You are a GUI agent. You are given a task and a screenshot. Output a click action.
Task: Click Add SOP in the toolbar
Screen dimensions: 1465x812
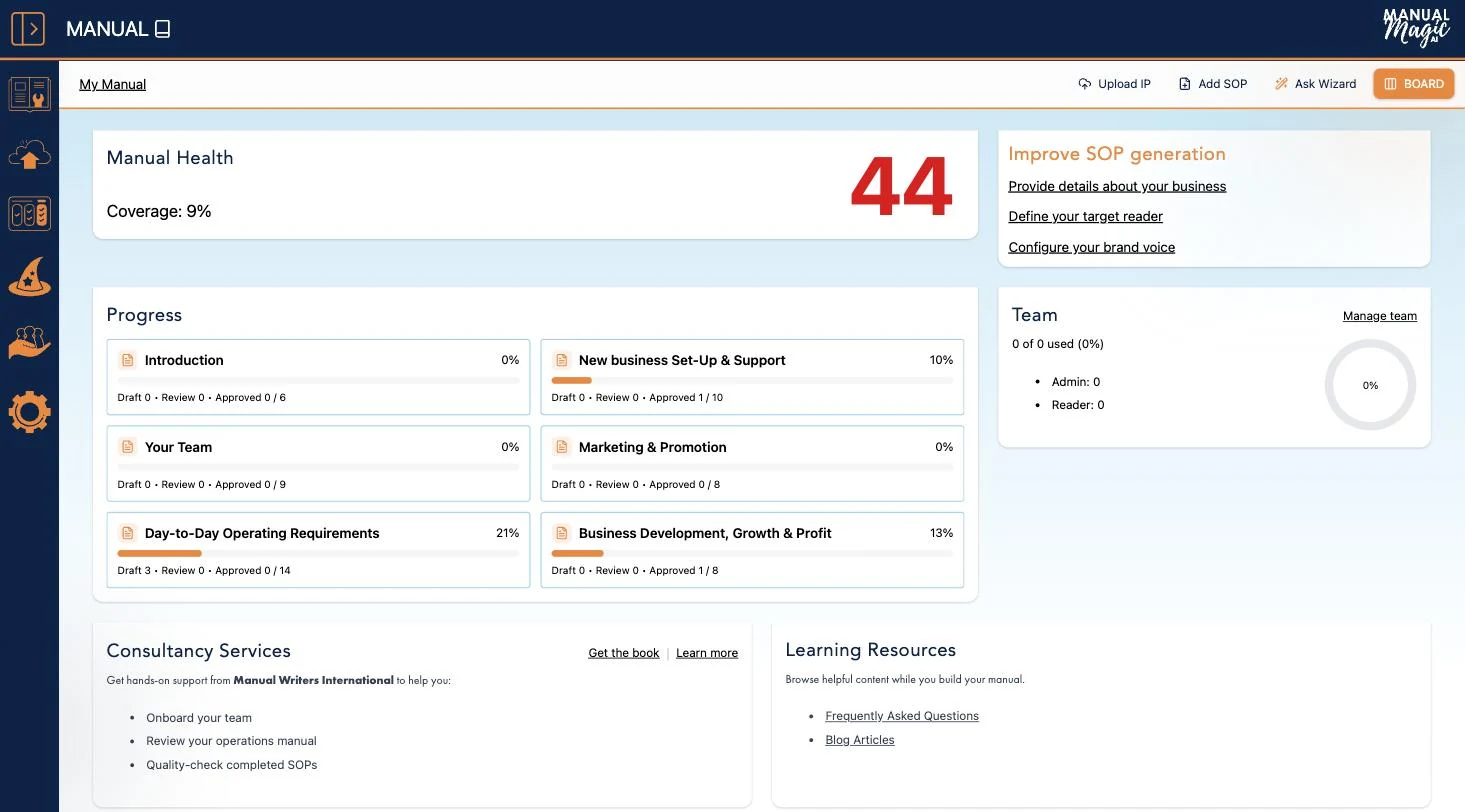[1213, 84]
